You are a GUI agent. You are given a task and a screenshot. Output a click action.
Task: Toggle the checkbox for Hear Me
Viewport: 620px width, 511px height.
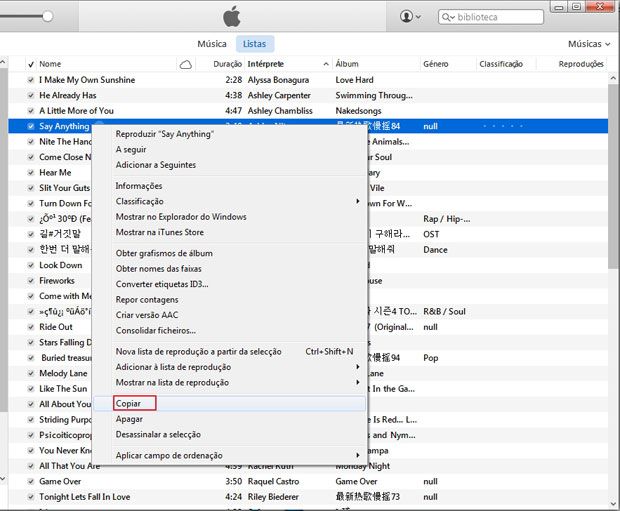pyautogui.click(x=31, y=173)
